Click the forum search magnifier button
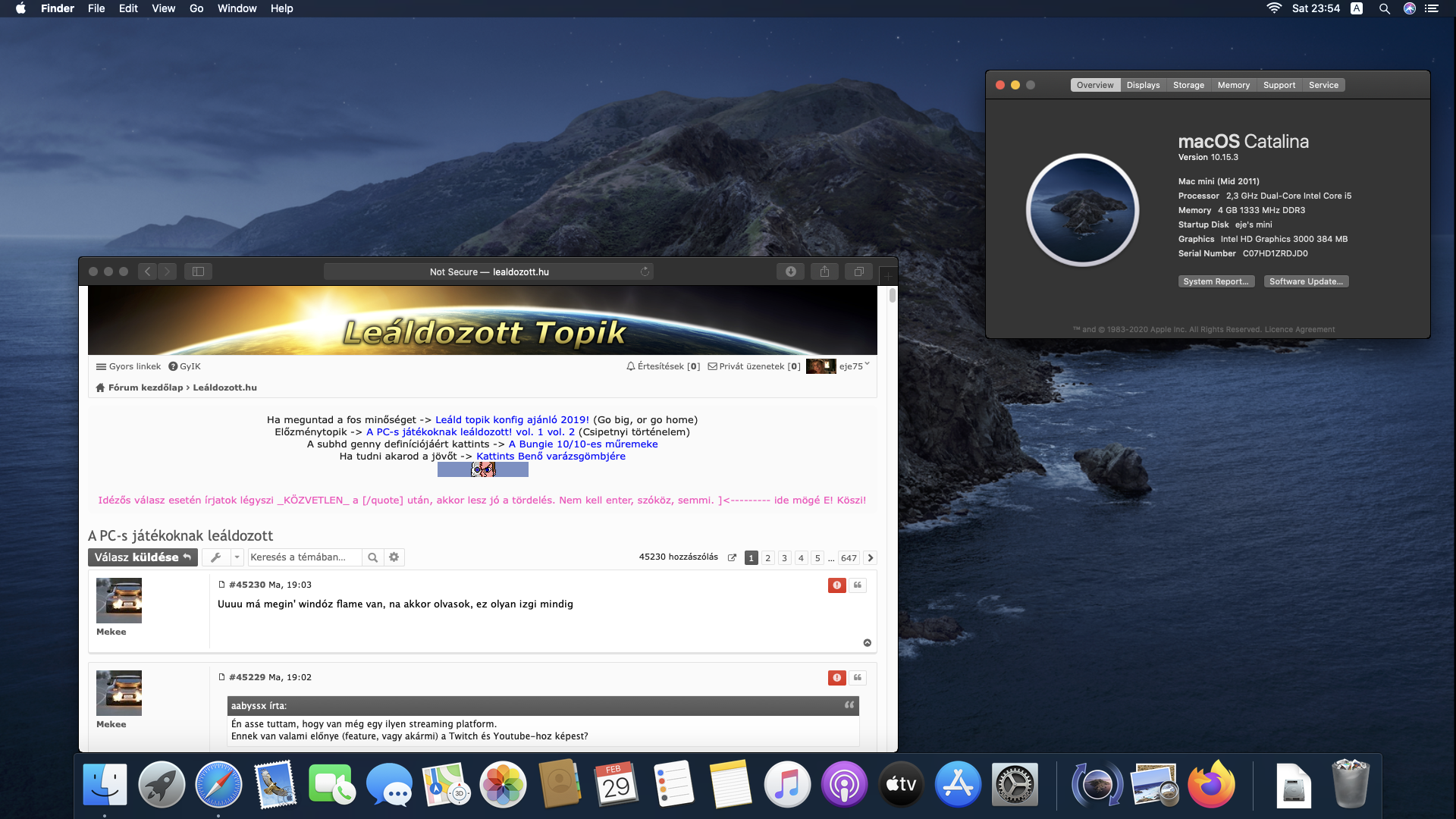This screenshot has height=819, width=1456. coord(372,557)
